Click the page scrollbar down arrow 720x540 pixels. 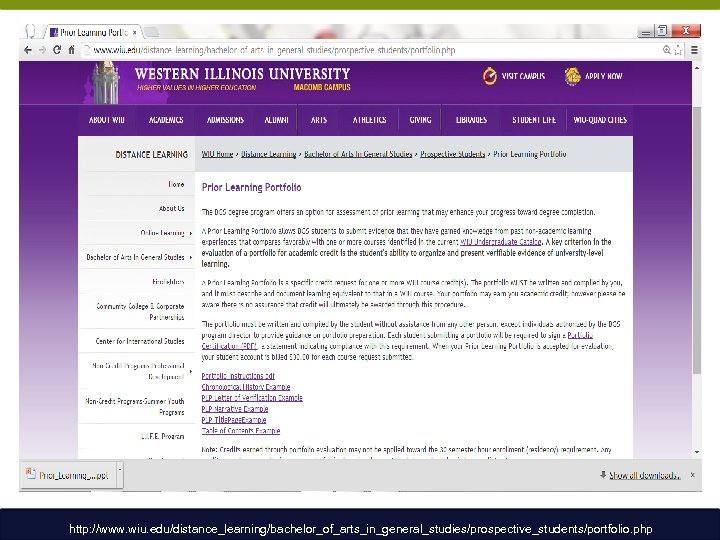click(x=697, y=452)
